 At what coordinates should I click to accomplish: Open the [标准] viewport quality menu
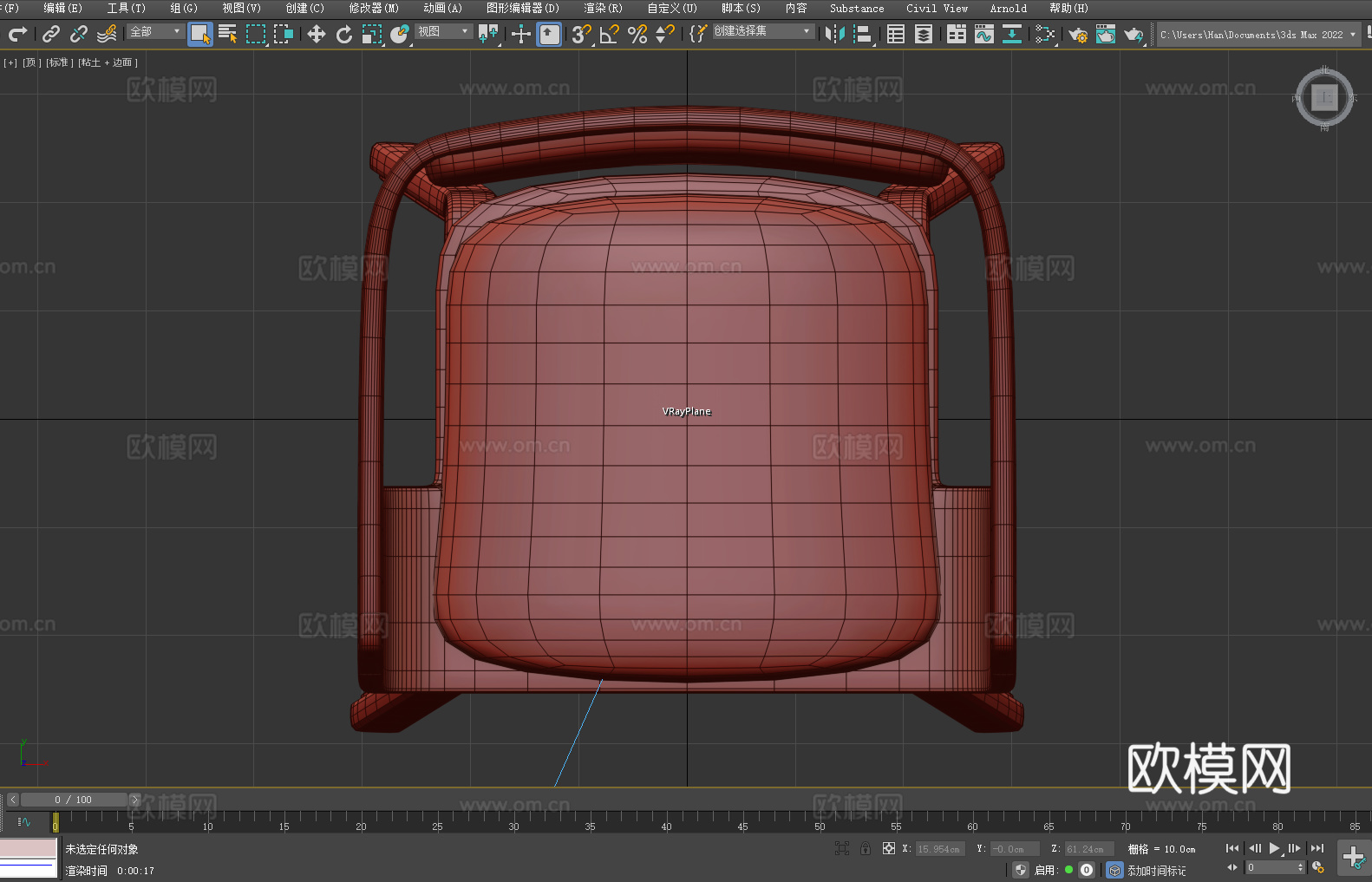click(59, 62)
